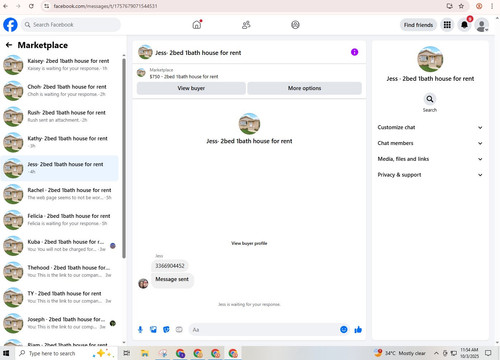Click the 3366904452 message bubble
This screenshot has height=360, width=500.
coord(170,266)
